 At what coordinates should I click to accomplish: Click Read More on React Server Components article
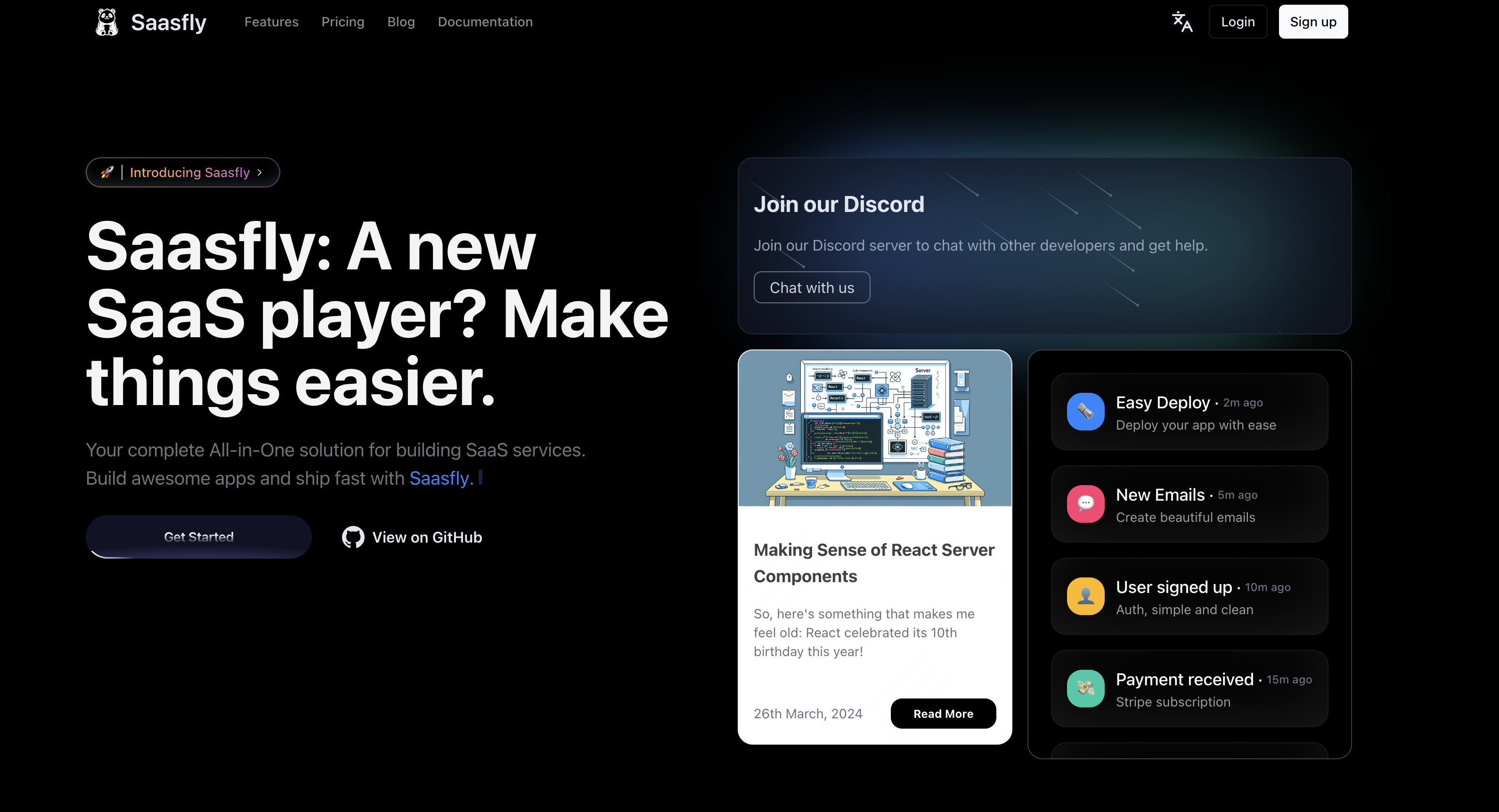point(943,713)
